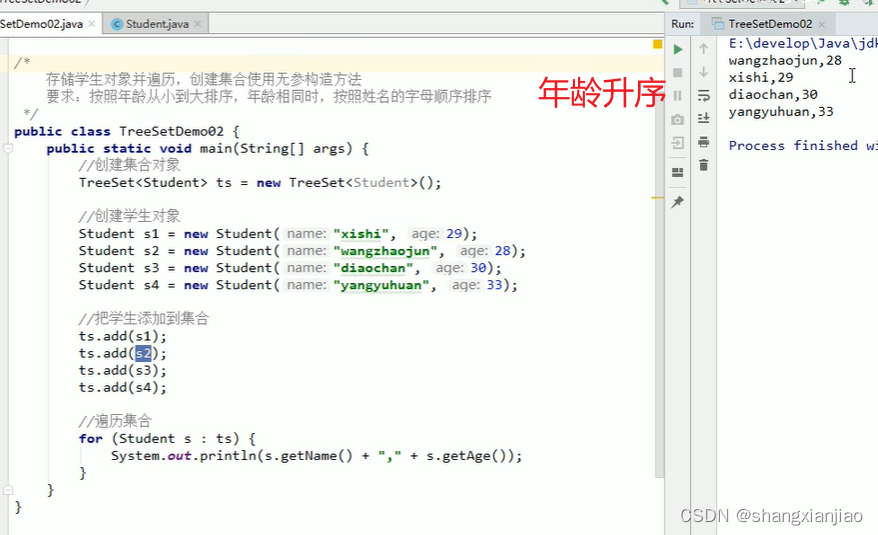The image size is (878, 535).
Task: Click the comment line starting 要求：按照年龄
Action: pos(269,97)
